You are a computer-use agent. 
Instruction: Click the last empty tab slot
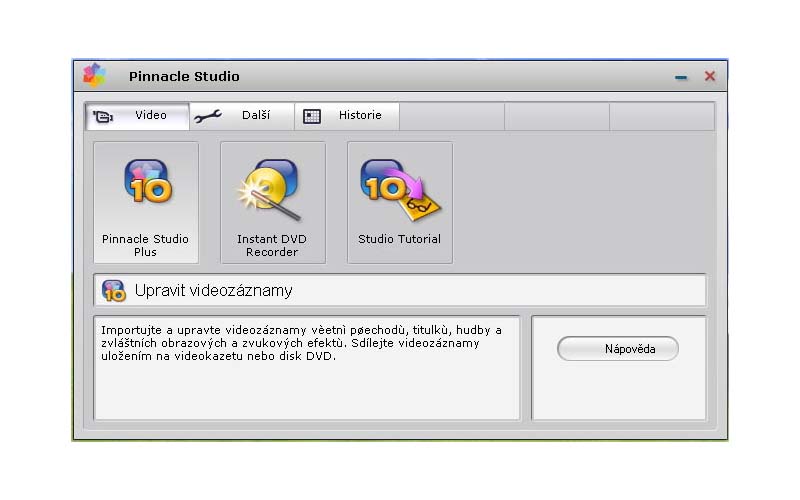[661, 116]
